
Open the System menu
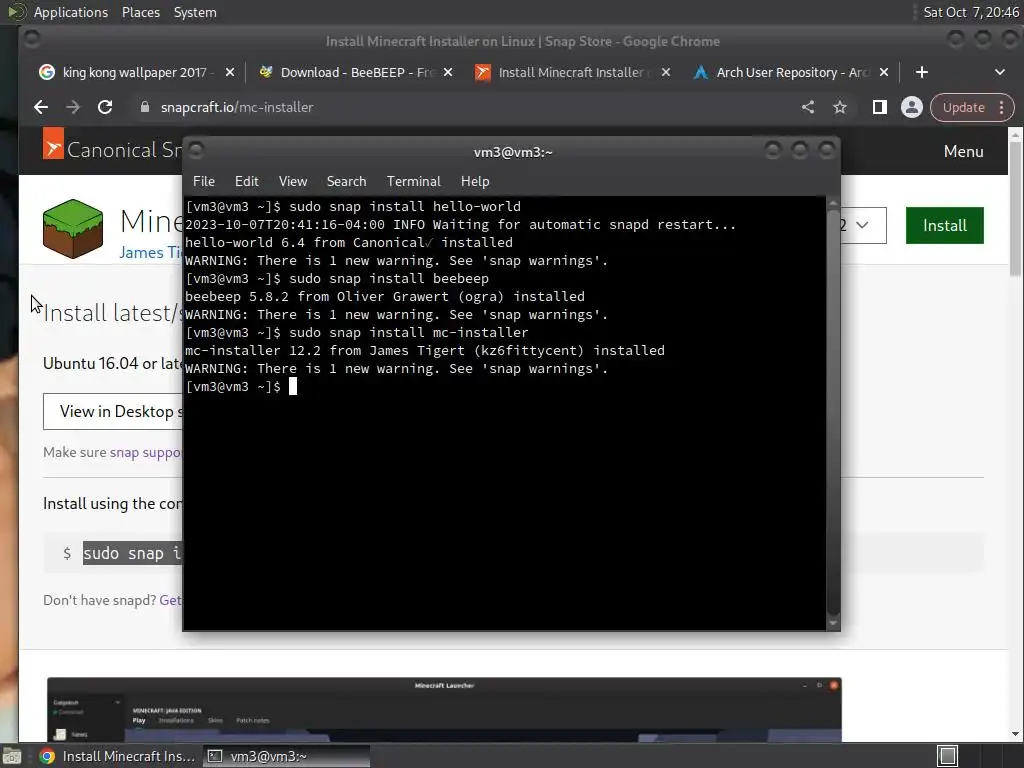(x=195, y=12)
